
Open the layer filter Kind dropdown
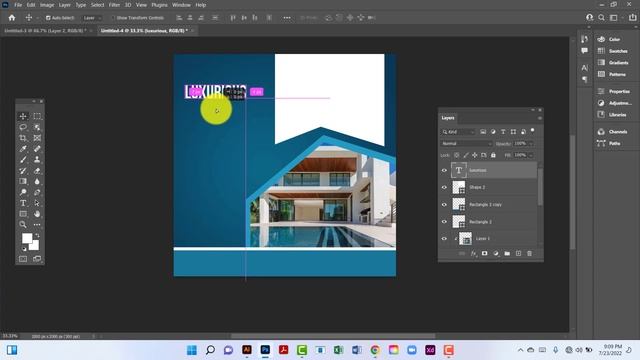(x=458, y=132)
